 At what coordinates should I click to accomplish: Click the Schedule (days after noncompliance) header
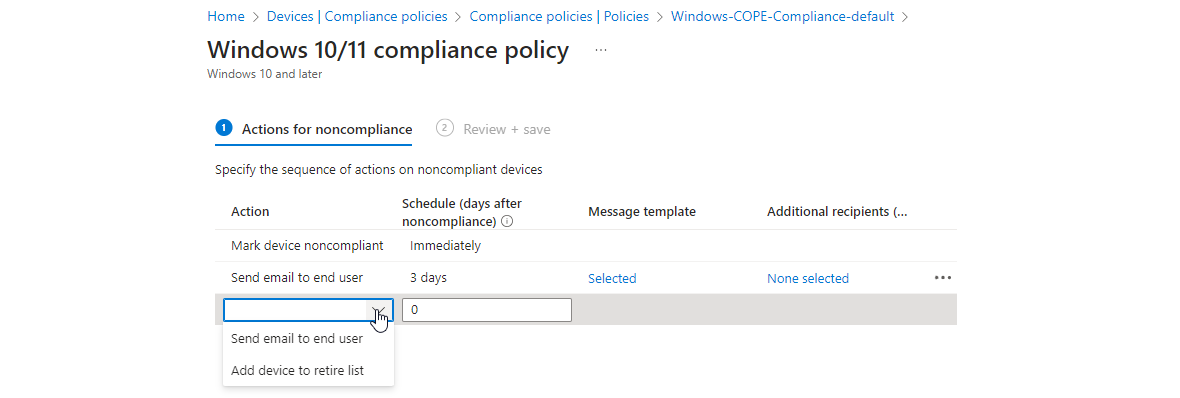[462, 212]
